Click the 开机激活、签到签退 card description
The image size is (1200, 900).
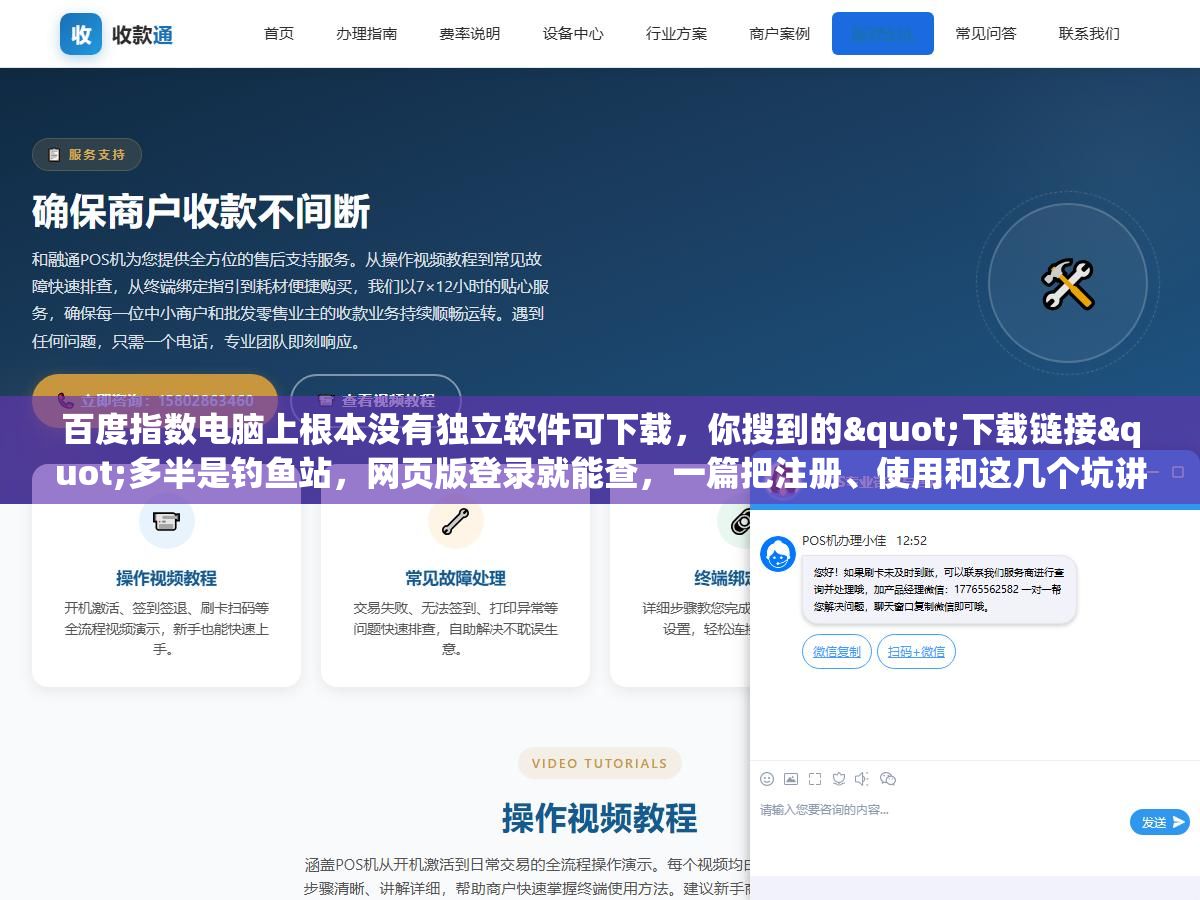(x=166, y=628)
